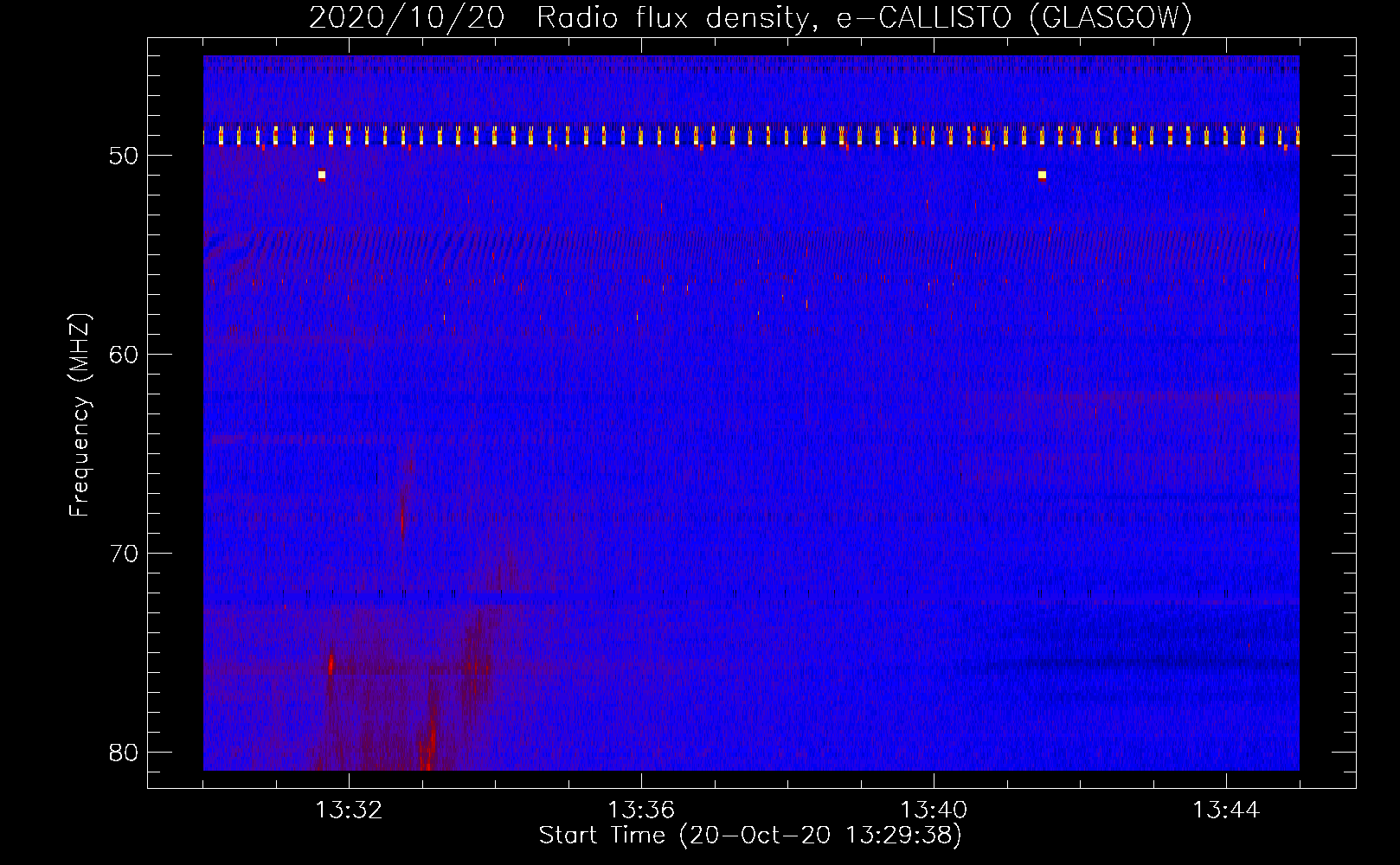Click the date 2020/10/20 in the title
The image size is (1400, 865).
407,17
